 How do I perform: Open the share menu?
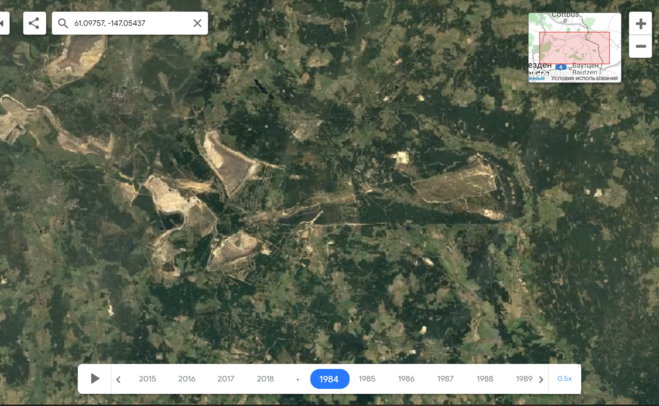tap(33, 23)
